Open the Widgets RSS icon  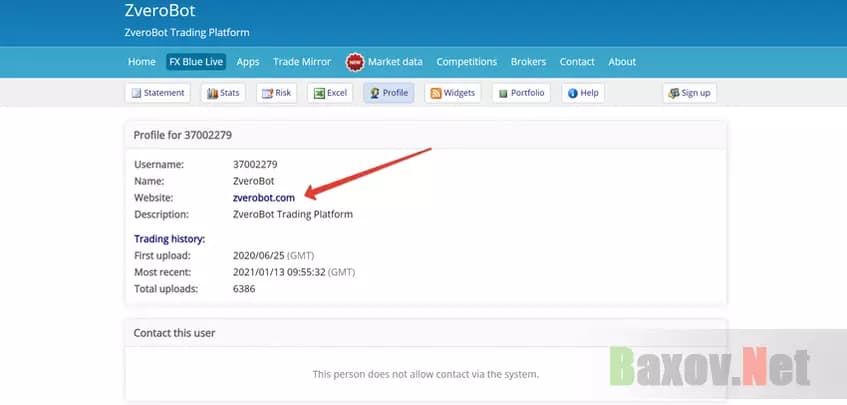435,93
